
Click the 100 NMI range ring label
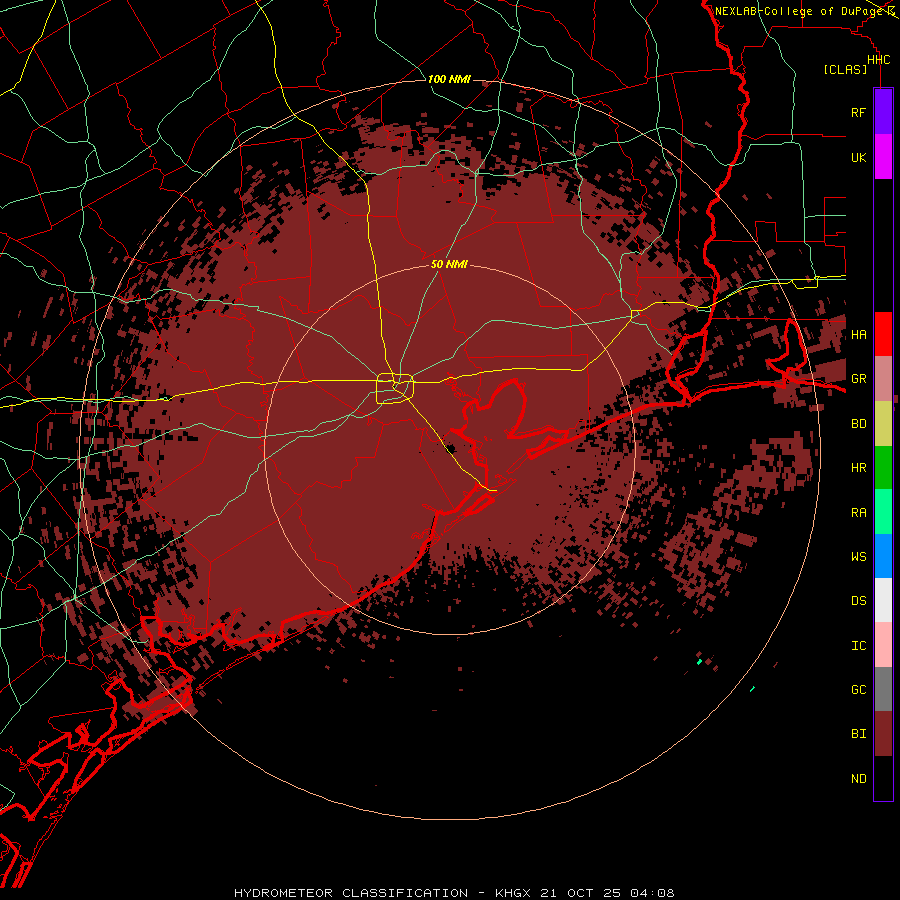click(x=449, y=79)
